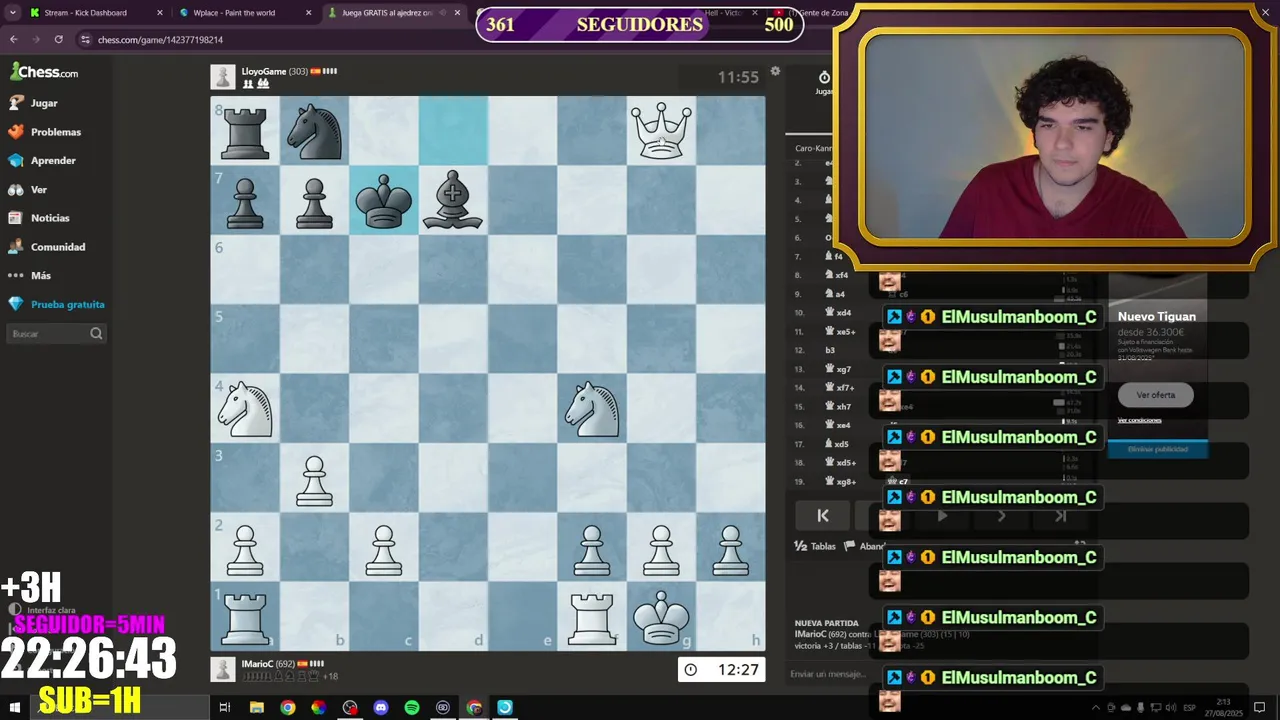Click Eliminar publicidad button
The width and height of the screenshot is (1280, 720).
[x=1157, y=449]
